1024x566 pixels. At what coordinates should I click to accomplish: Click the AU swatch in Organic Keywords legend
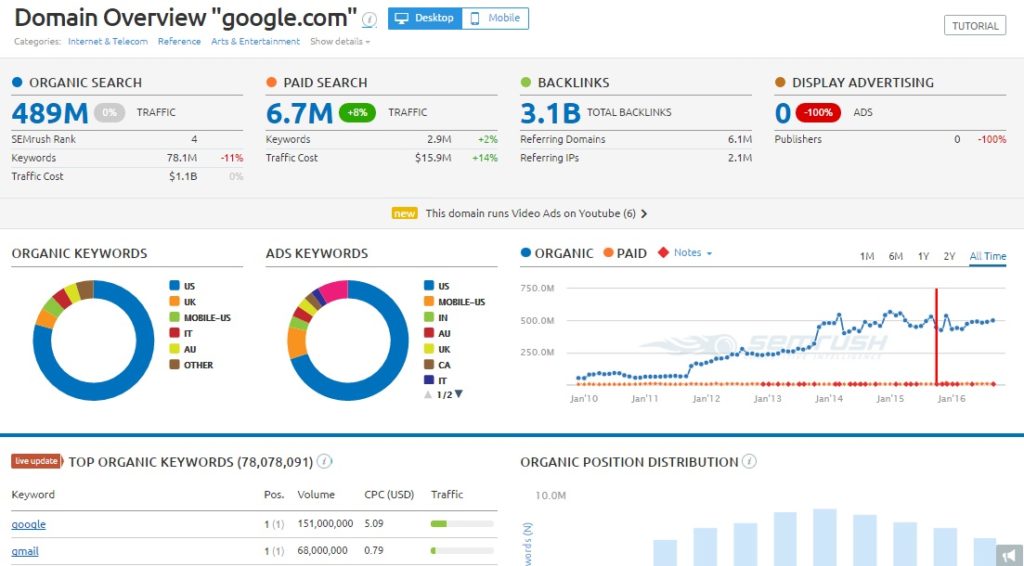click(x=174, y=349)
